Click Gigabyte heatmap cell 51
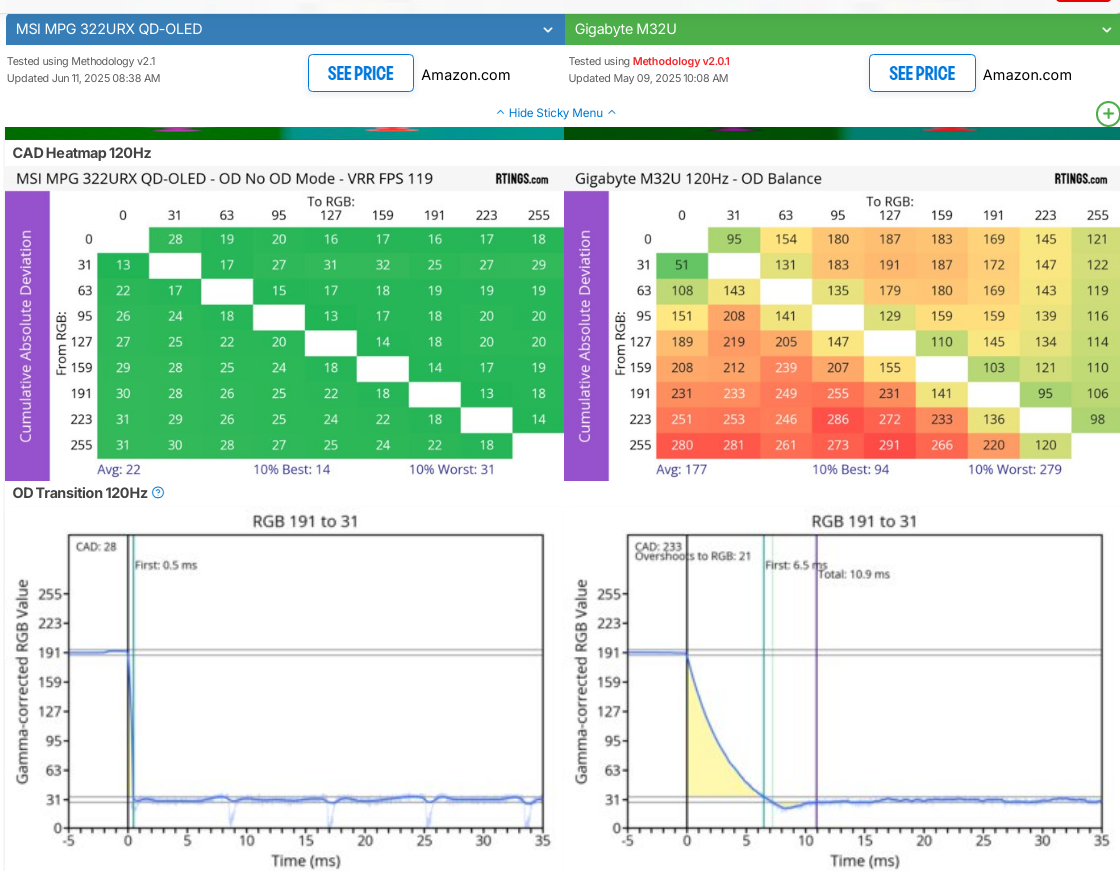The height and width of the screenshot is (871, 1120). [681, 265]
